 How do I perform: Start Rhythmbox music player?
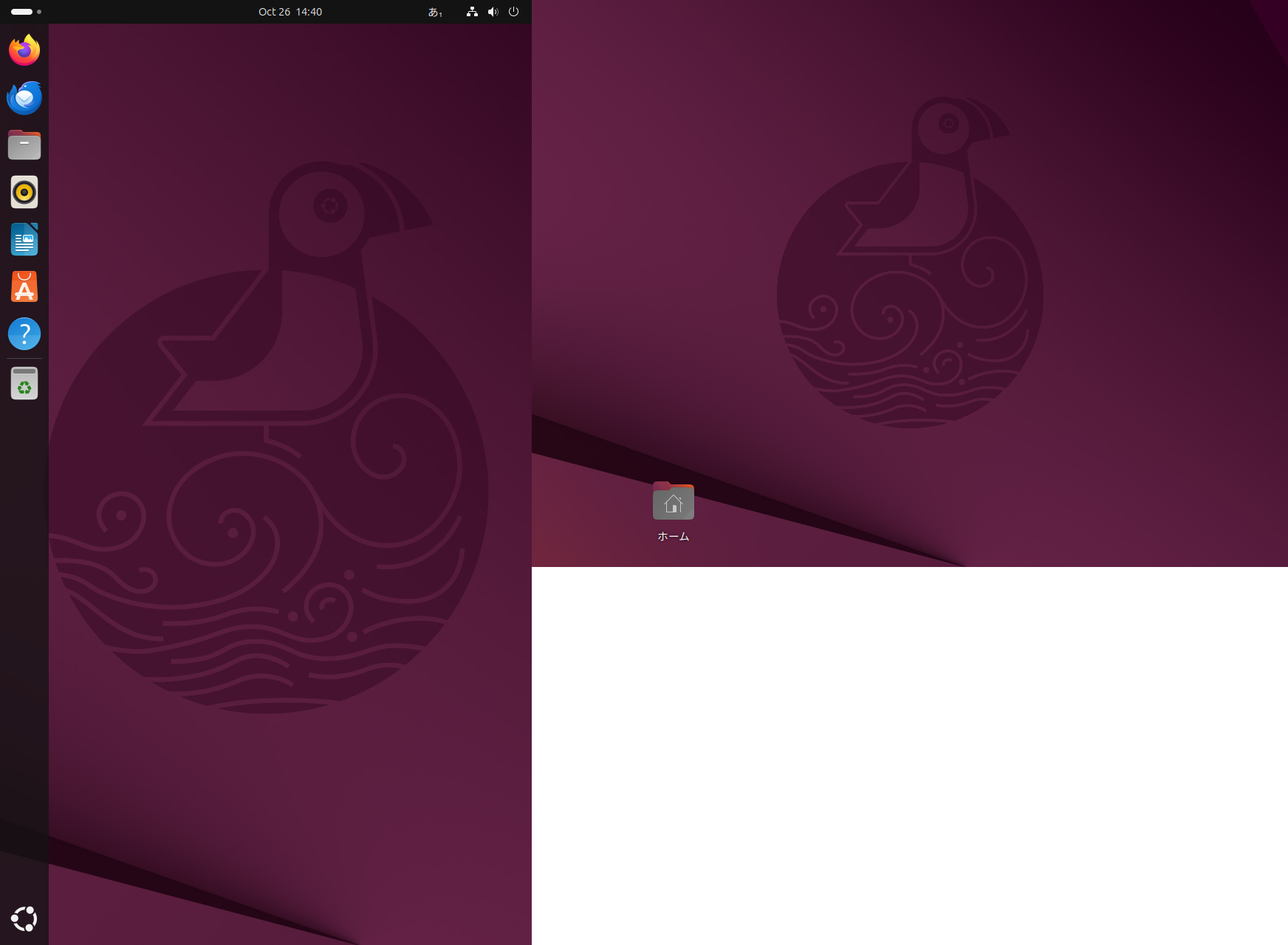pos(24,192)
